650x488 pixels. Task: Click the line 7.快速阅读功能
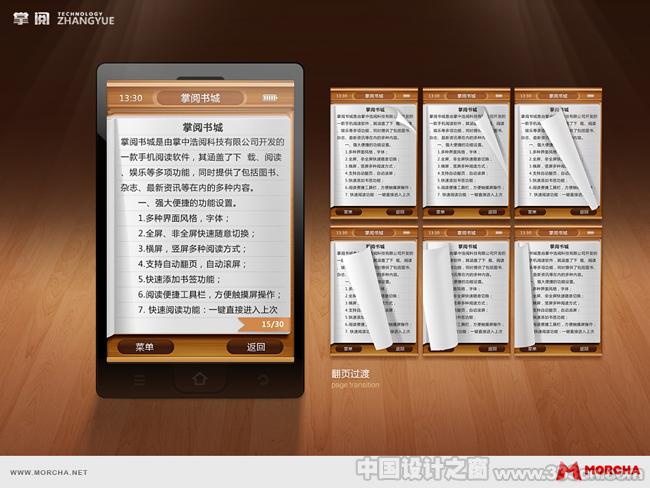click(x=208, y=310)
